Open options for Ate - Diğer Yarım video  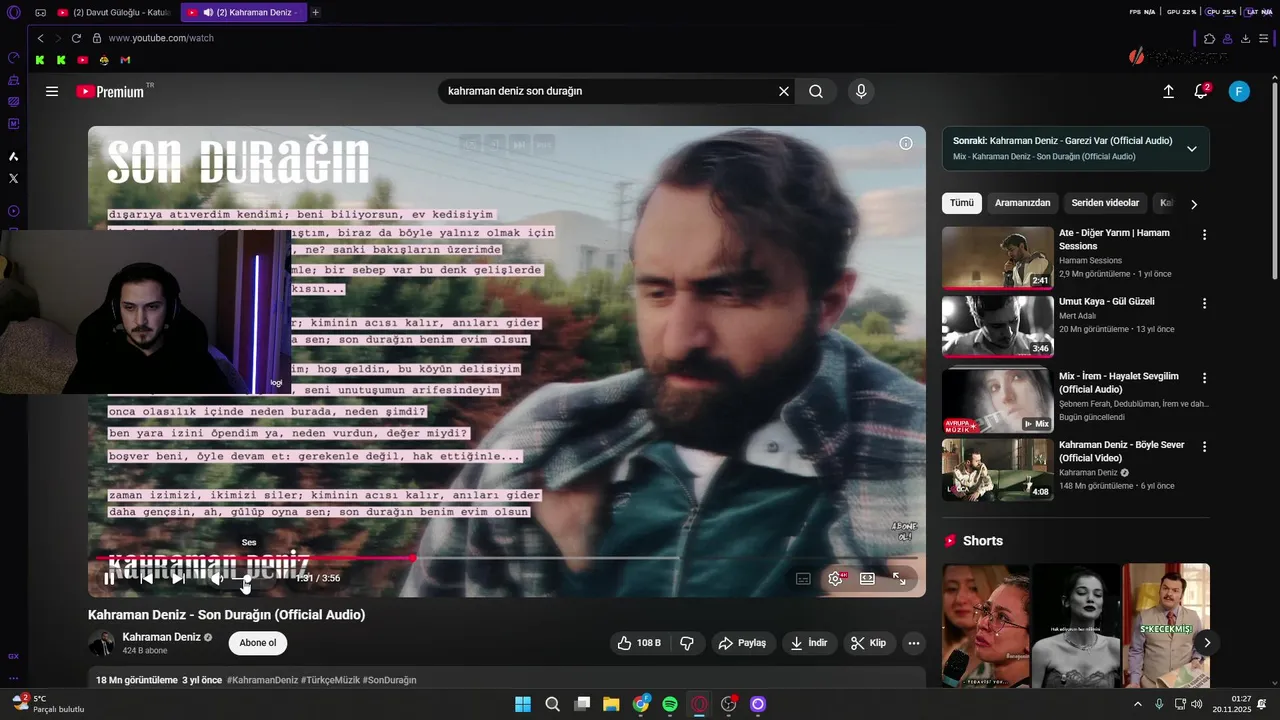tap(1204, 235)
